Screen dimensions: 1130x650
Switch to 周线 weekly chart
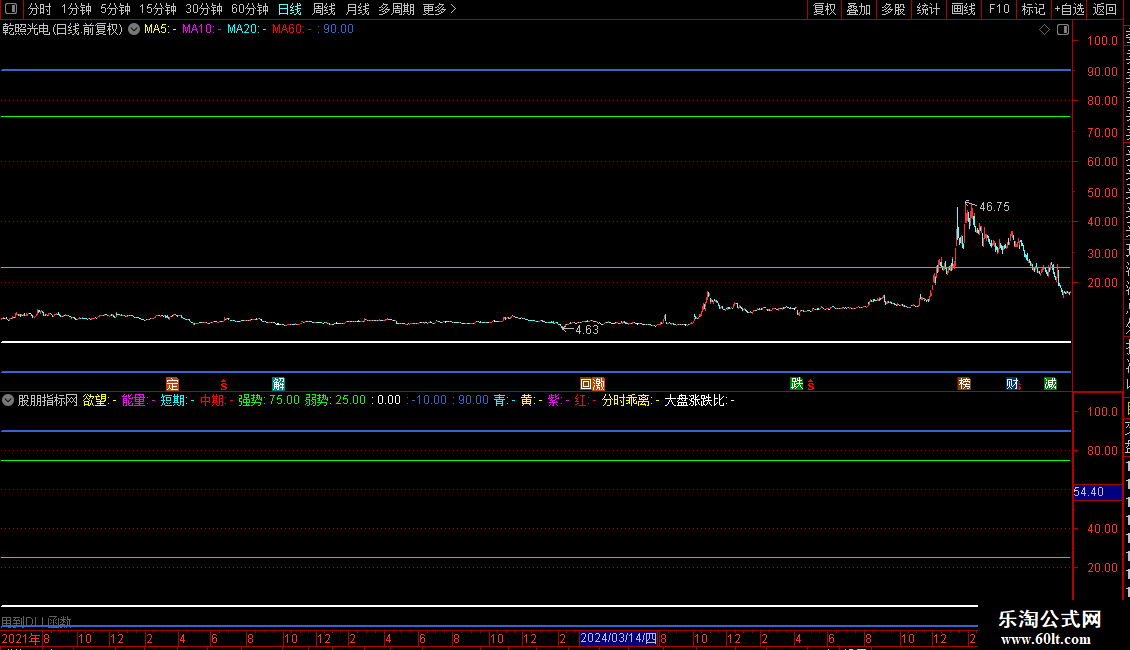click(324, 9)
